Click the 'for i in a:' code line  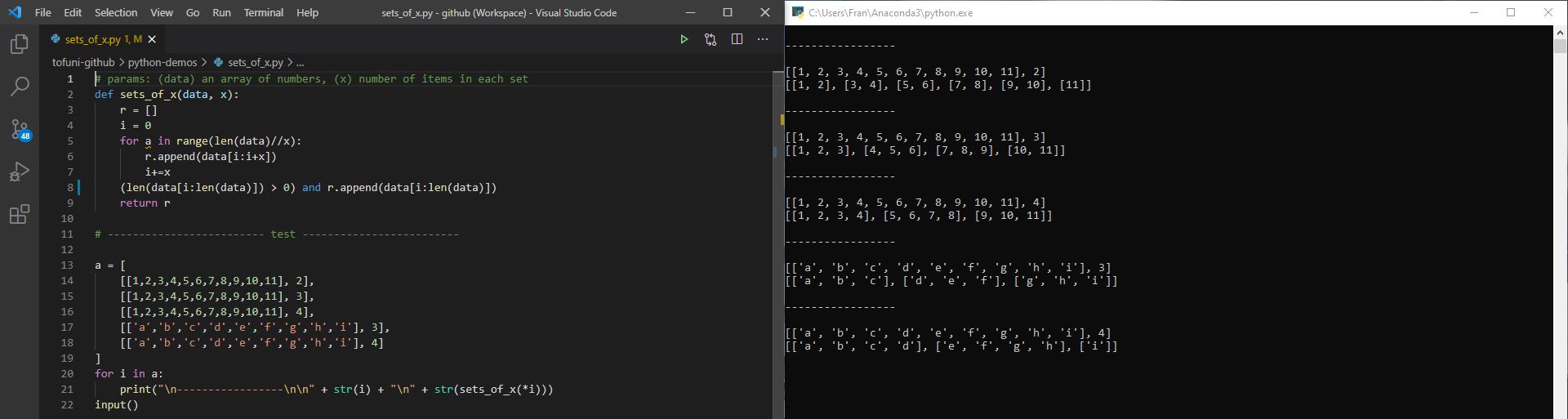[x=129, y=374]
